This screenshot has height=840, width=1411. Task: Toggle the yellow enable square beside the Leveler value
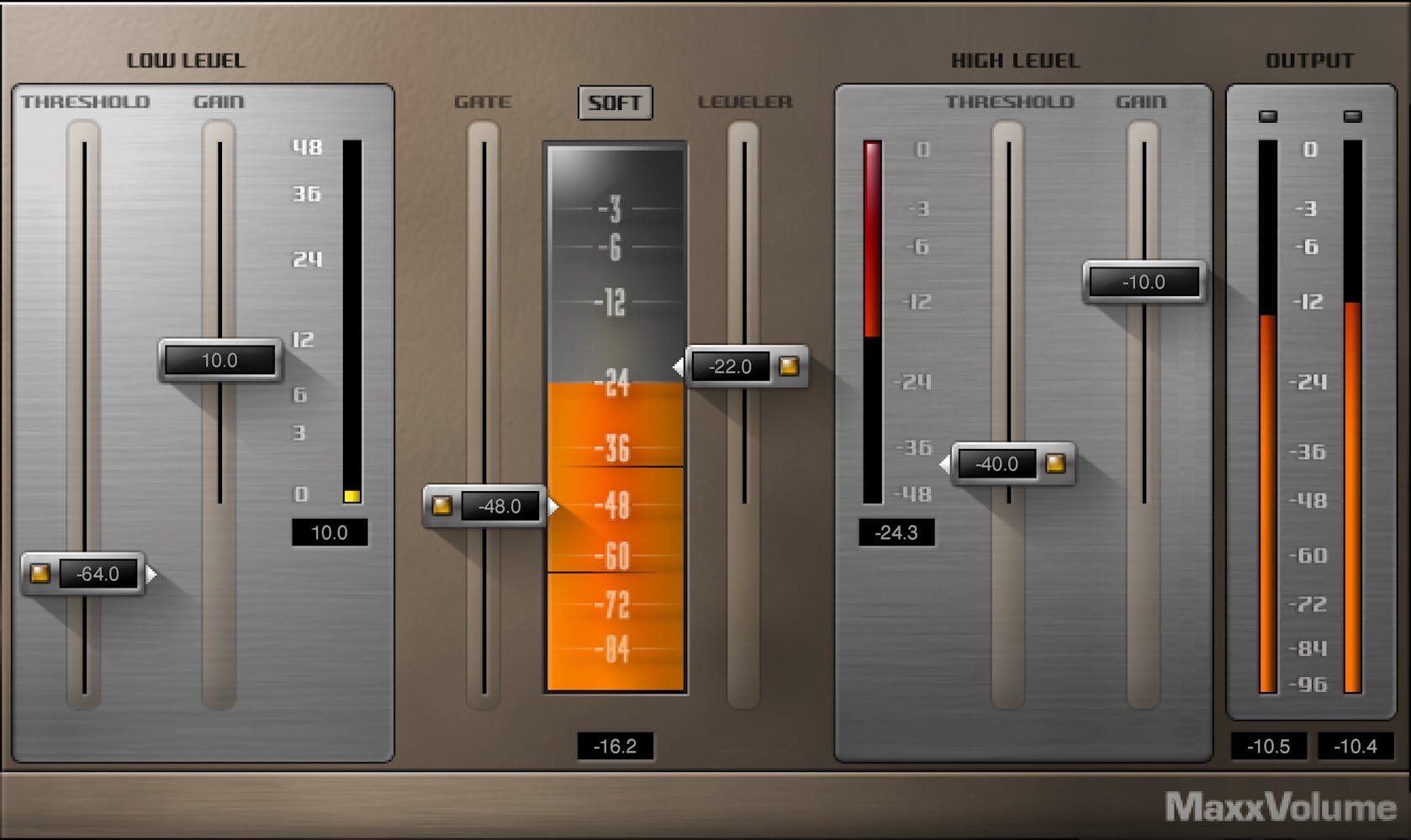click(x=787, y=367)
